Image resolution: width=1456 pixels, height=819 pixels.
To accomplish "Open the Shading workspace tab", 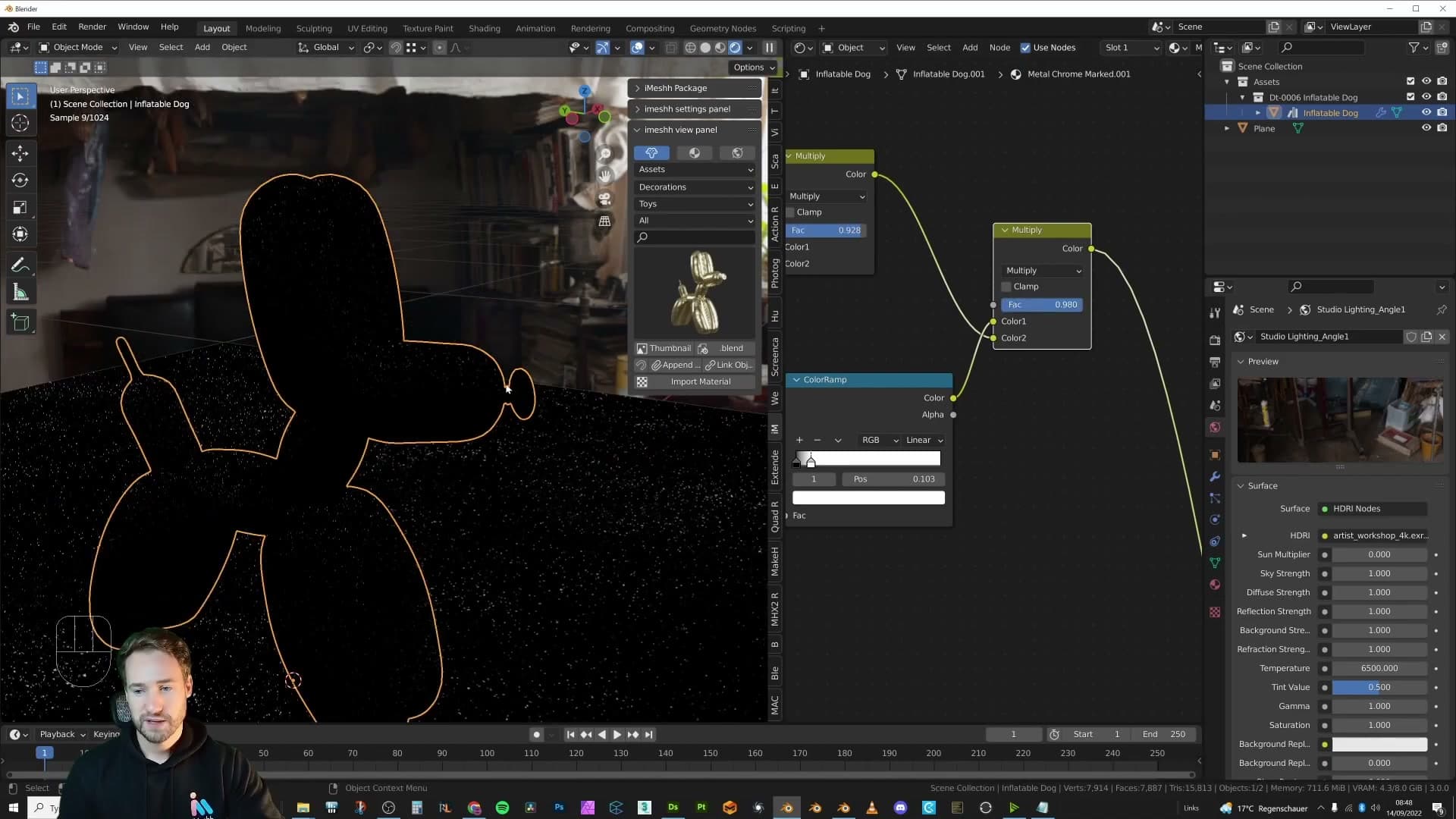I will click(x=484, y=28).
